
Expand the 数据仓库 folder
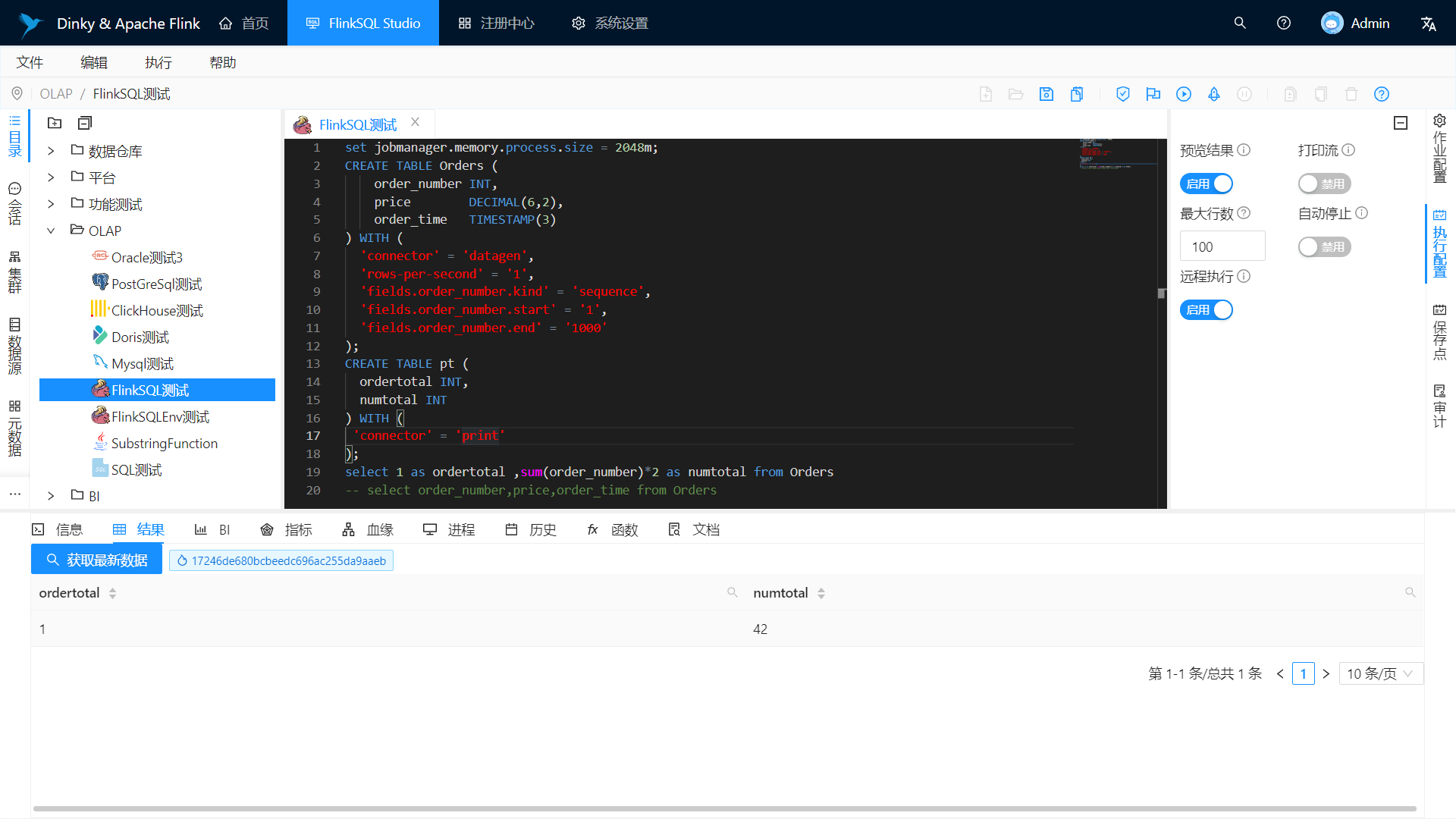point(51,151)
